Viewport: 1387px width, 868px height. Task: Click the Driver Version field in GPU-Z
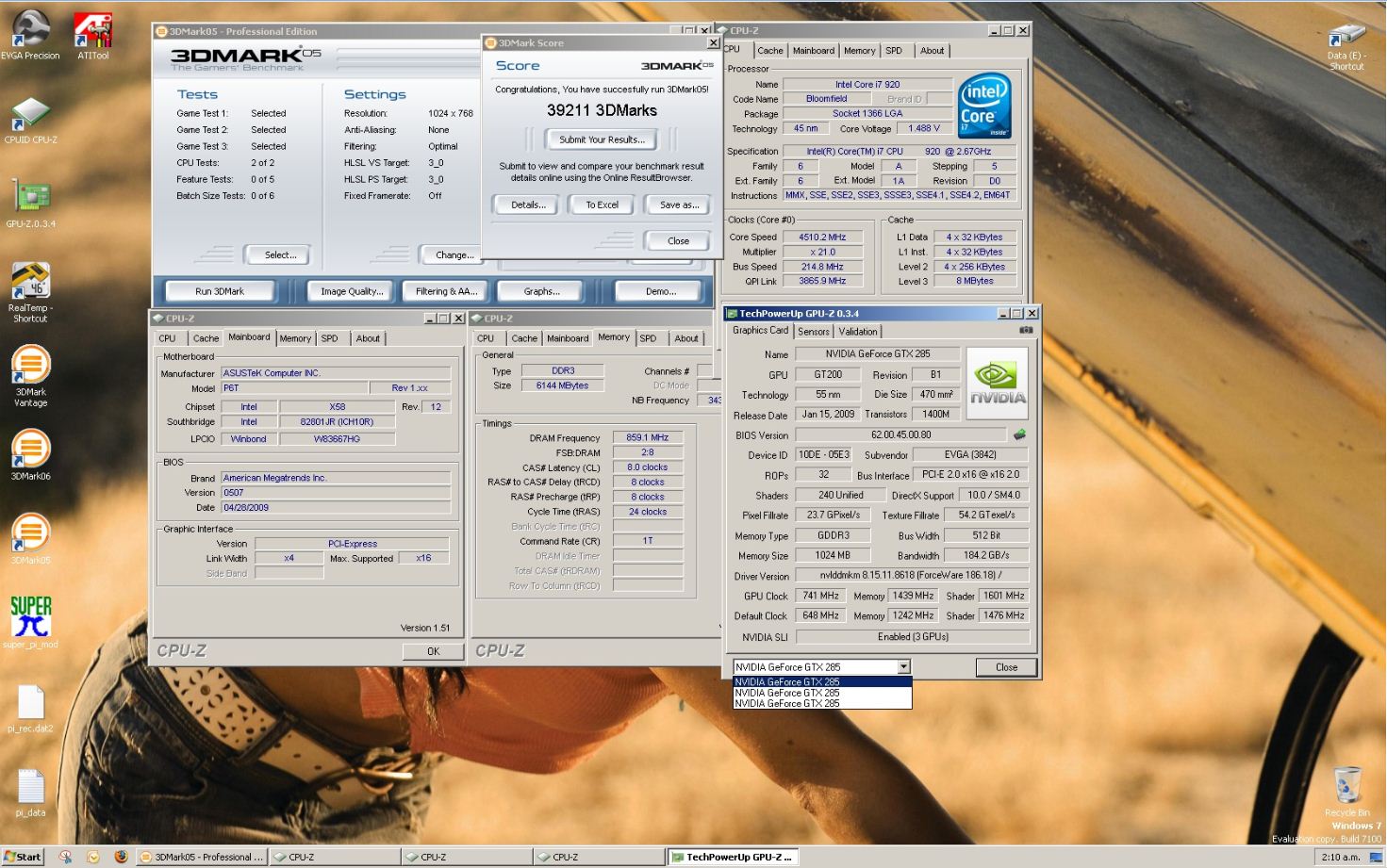click(912, 575)
